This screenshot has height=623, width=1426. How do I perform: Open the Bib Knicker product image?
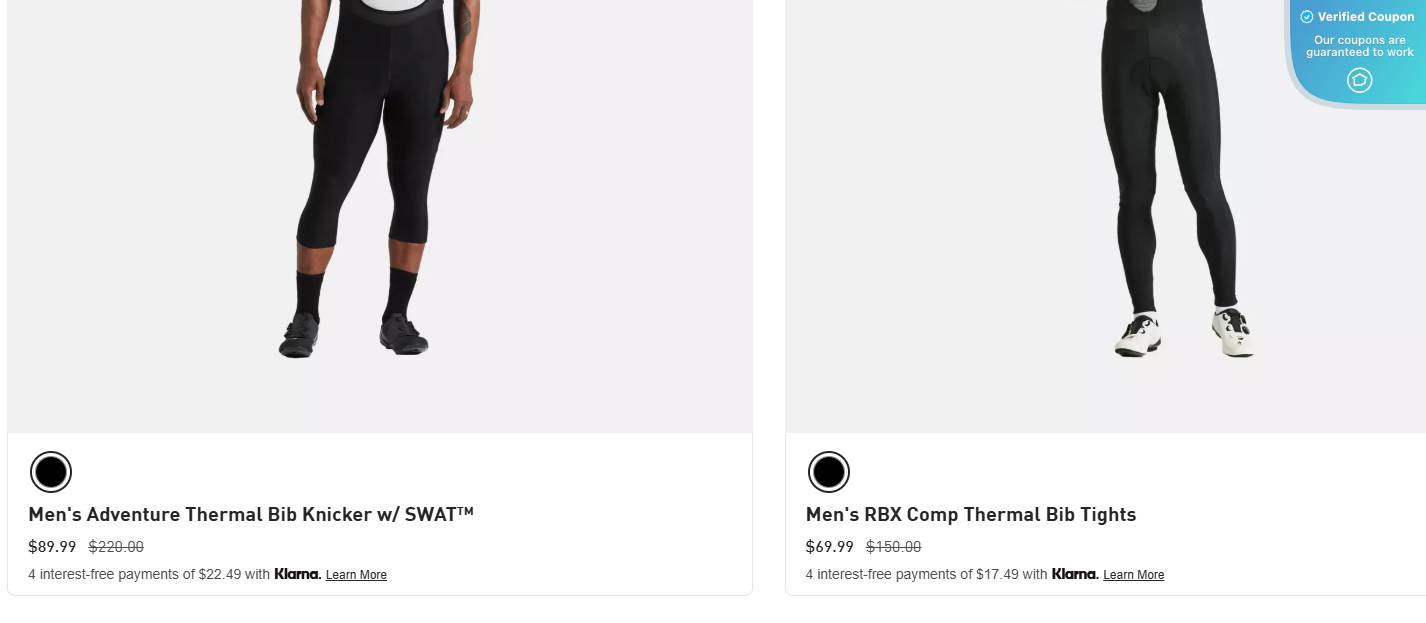click(x=380, y=200)
